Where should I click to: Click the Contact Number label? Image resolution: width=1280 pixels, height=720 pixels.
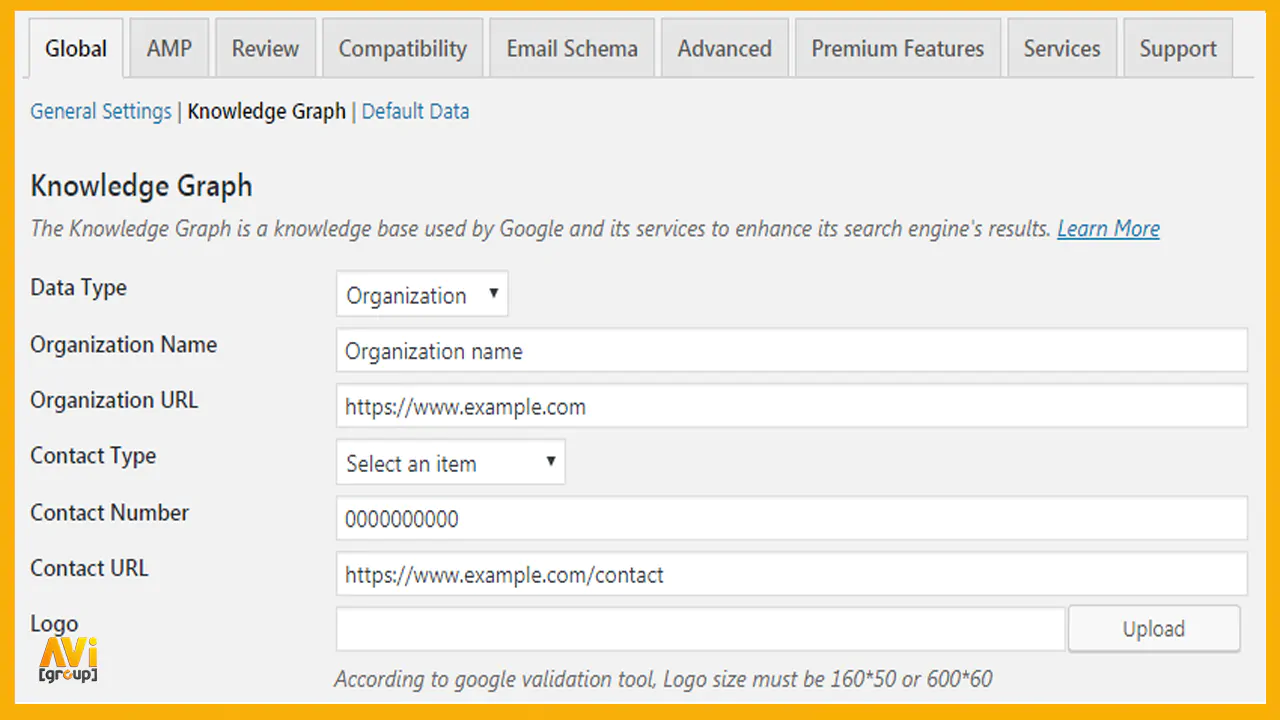pos(109,513)
